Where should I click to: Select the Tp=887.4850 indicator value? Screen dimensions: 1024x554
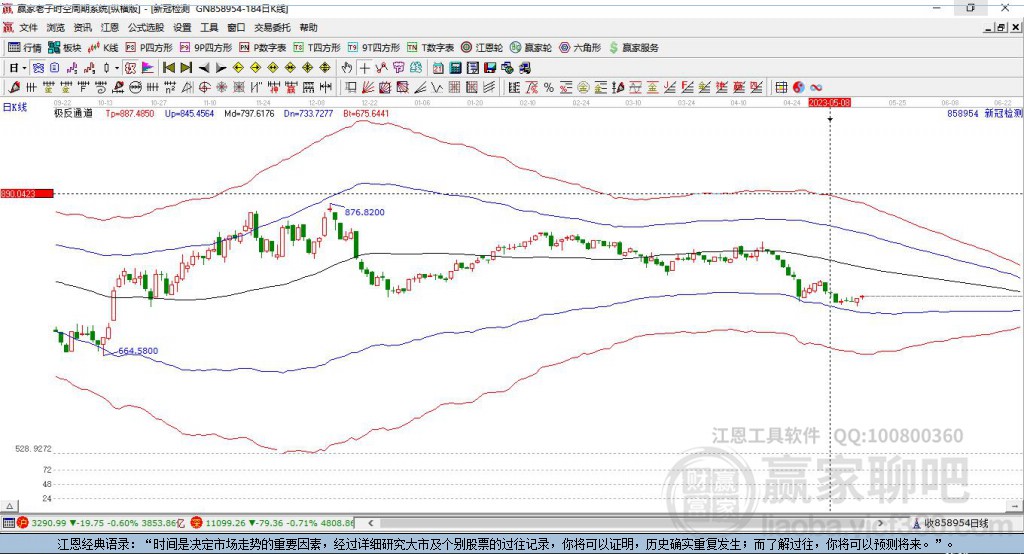(130, 113)
